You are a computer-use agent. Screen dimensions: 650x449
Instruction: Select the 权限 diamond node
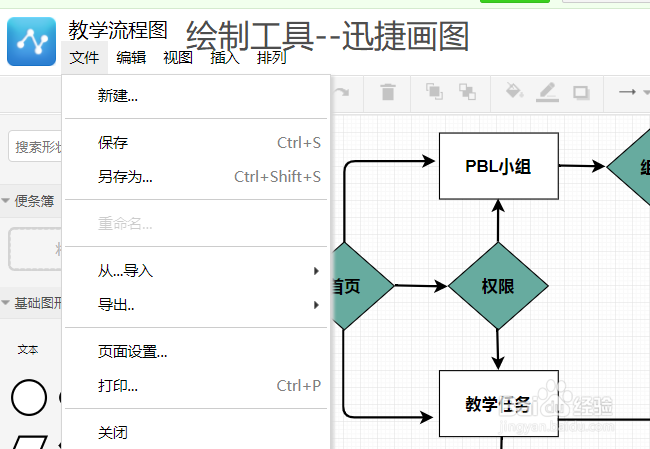coord(498,286)
